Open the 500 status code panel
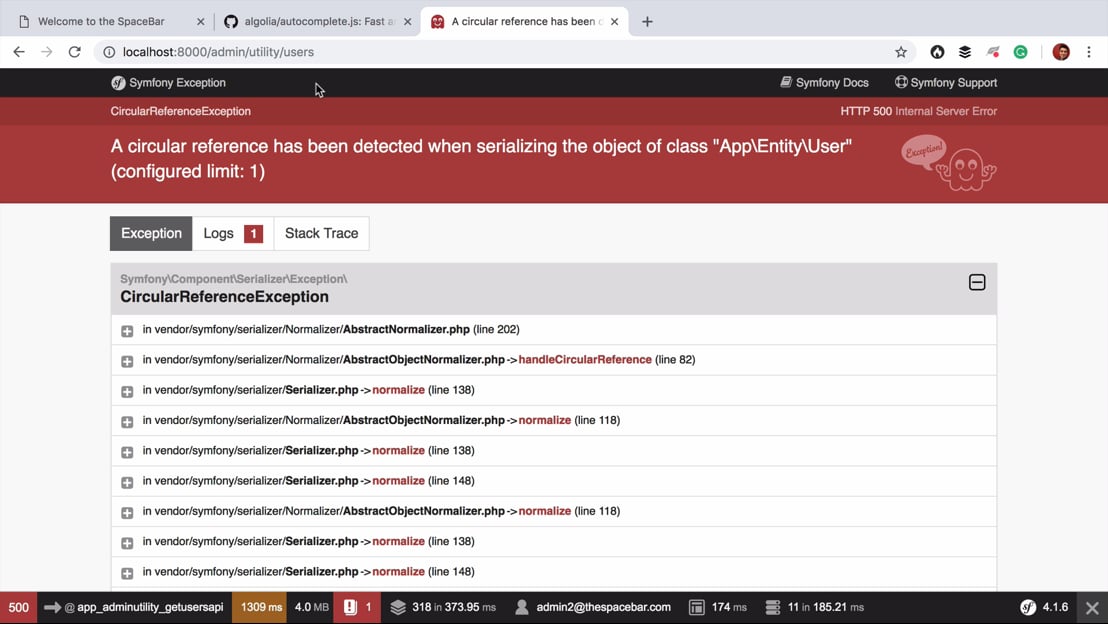 tap(18, 607)
